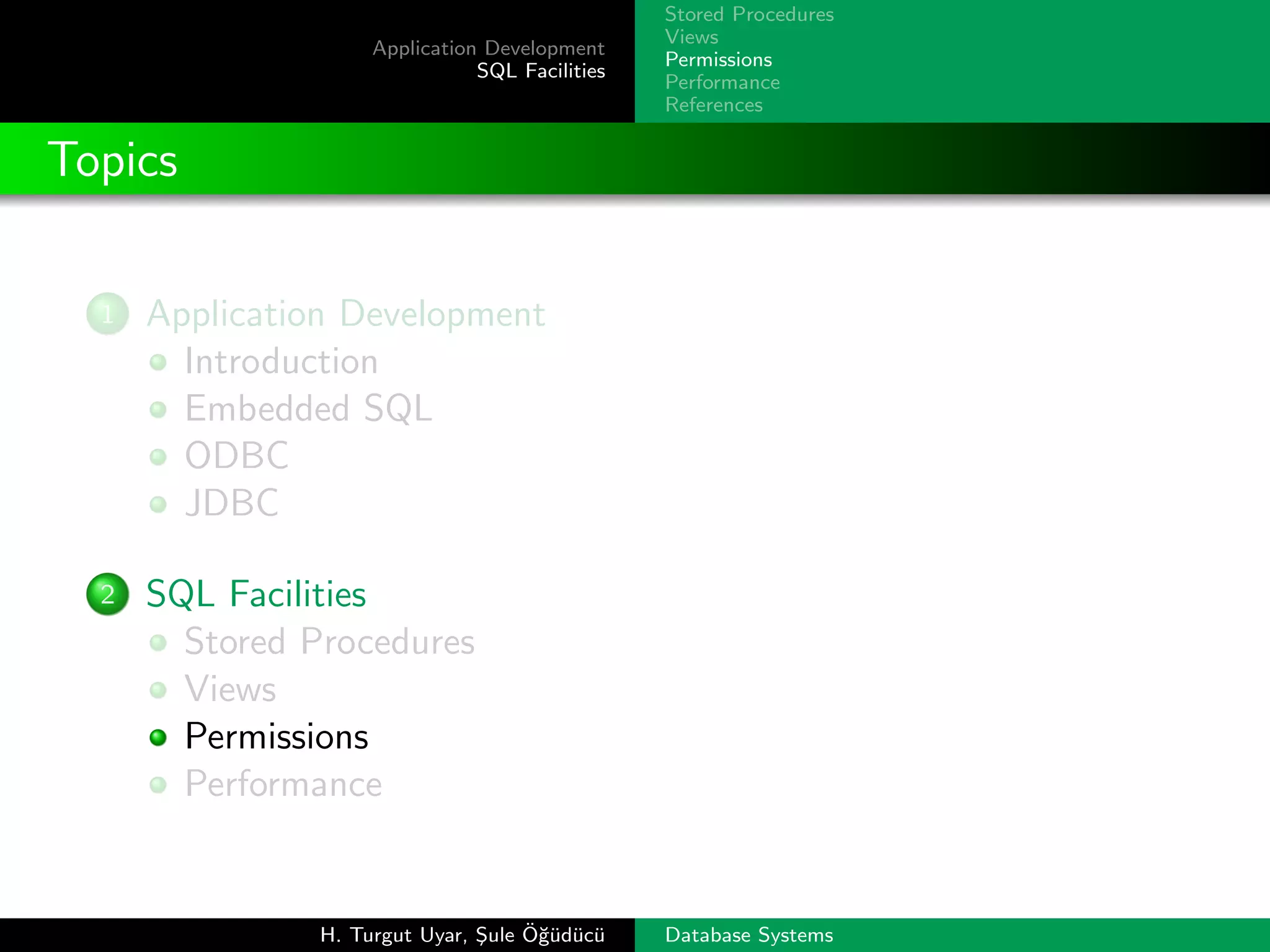Jump to ODBC subsection in outline
This screenshot has height=952, width=1270.
[x=237, y=456]
